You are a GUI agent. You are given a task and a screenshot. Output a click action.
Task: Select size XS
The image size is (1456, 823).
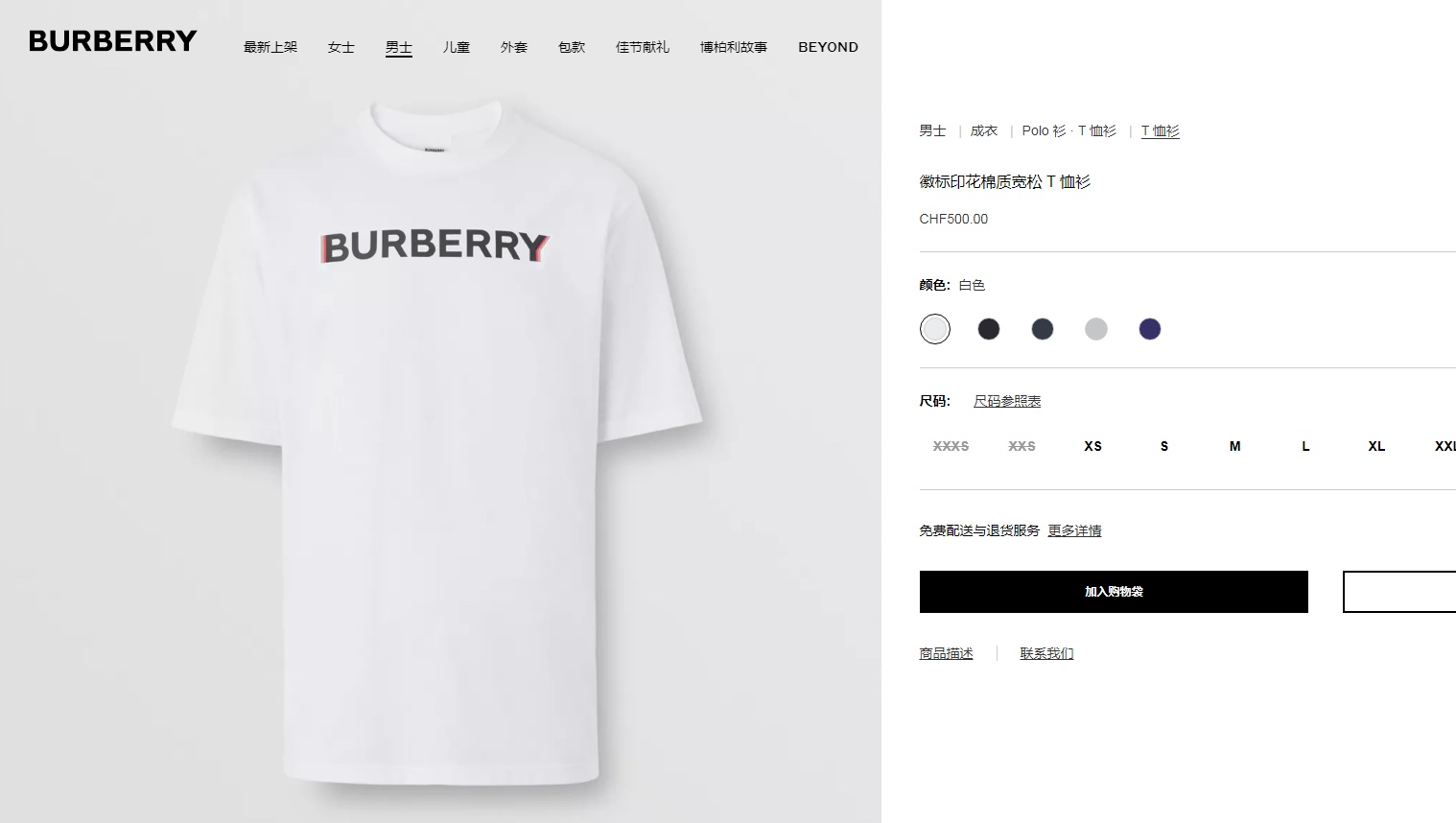click(x=1092, y=446)
